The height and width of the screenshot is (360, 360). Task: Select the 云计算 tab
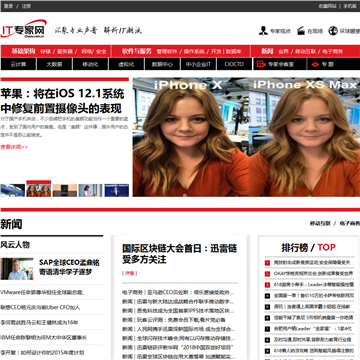coord(18,64)
